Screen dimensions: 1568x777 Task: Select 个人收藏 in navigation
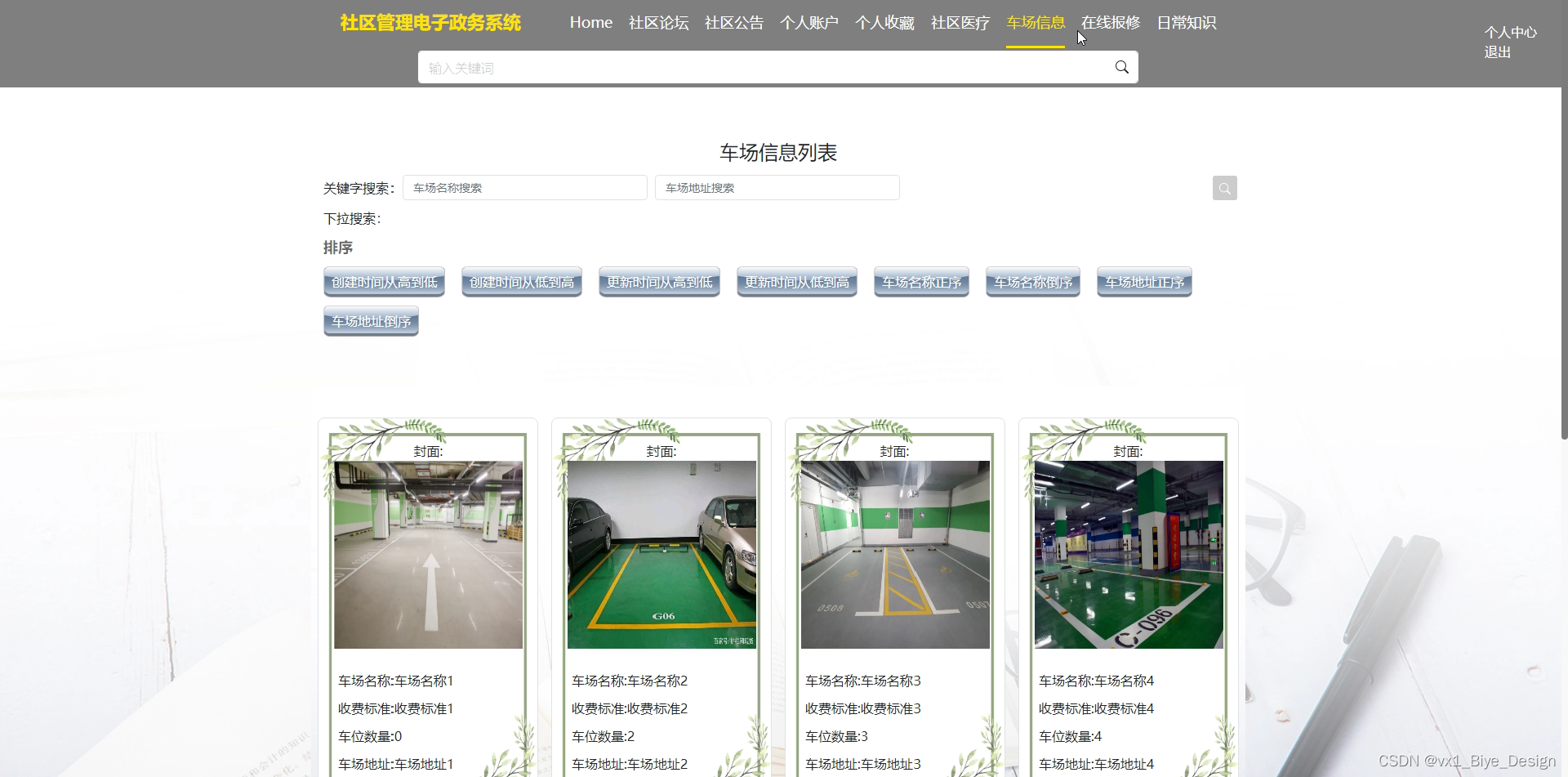click(884, 23)
